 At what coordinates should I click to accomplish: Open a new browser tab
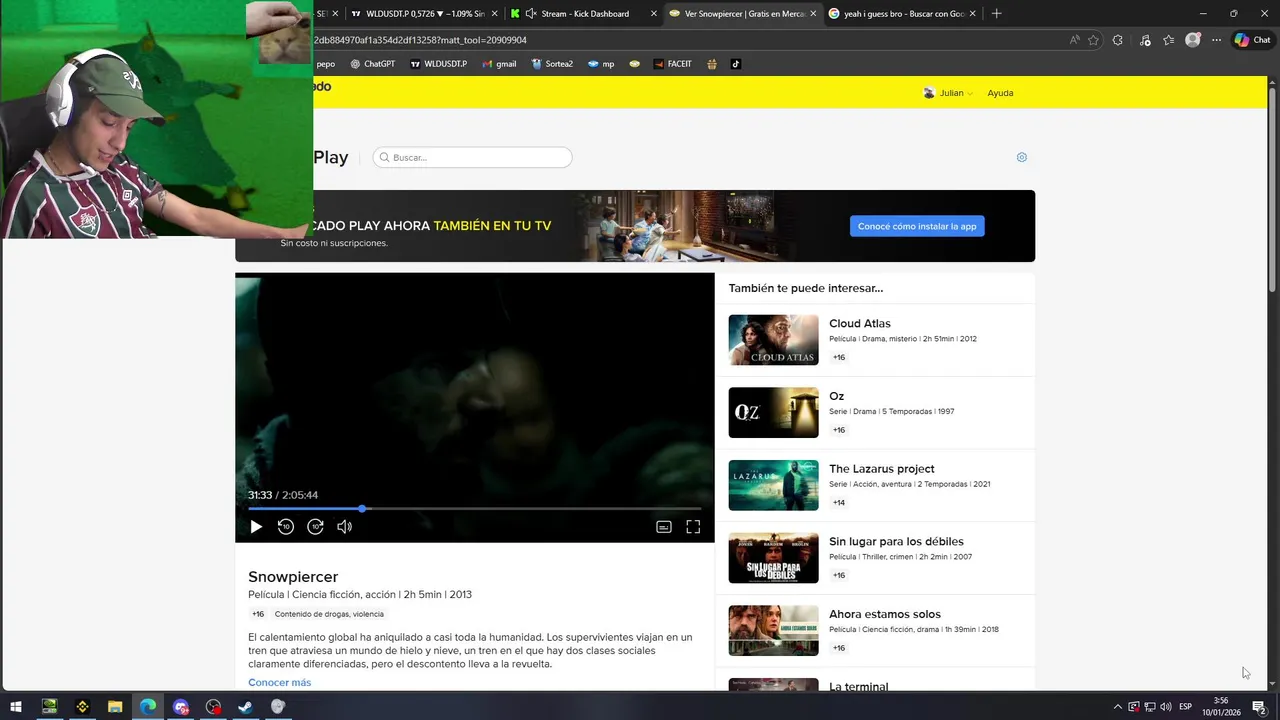(x=996, y=14)
